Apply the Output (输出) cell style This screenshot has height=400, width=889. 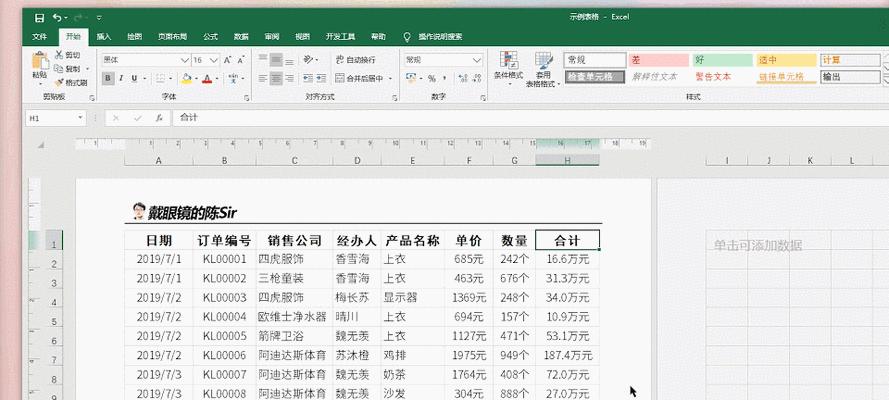(850, 77)
